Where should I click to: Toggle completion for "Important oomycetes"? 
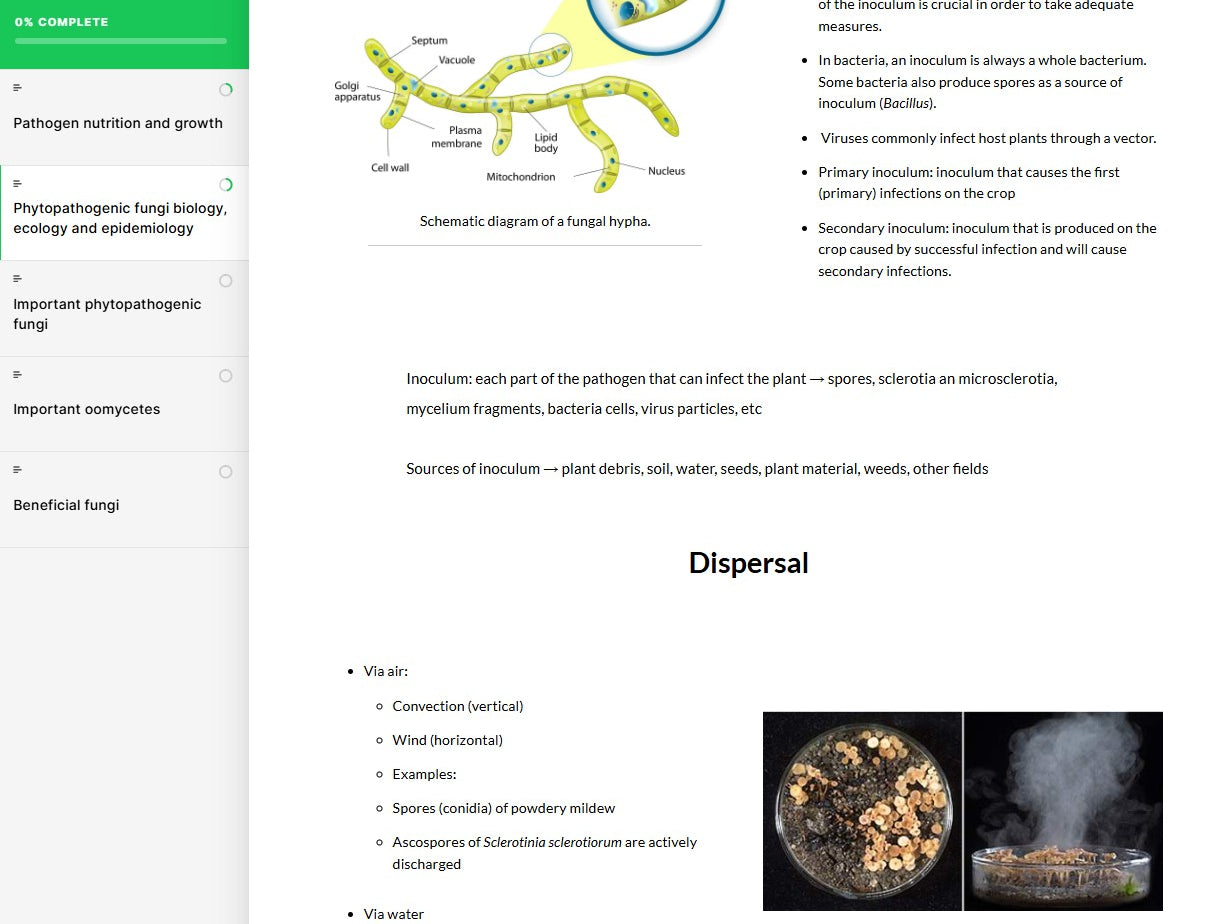pyautogui.click(x=226, y=375)
